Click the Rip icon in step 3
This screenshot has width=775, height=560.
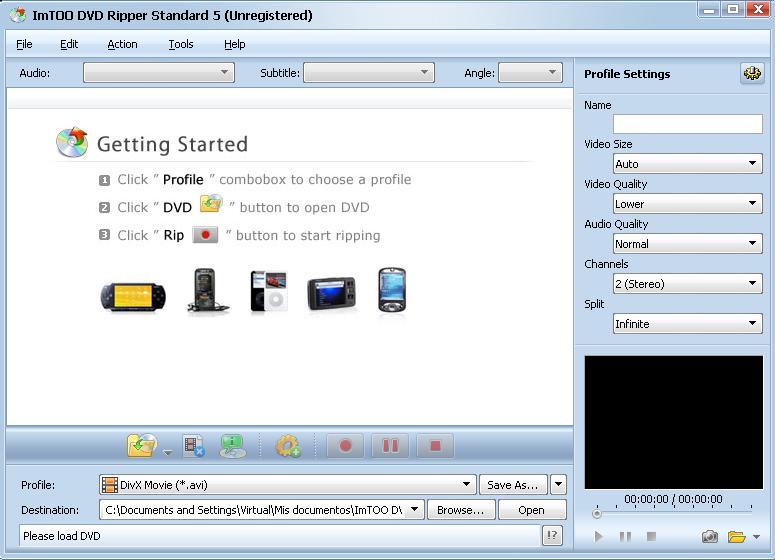tap(205, 235)
